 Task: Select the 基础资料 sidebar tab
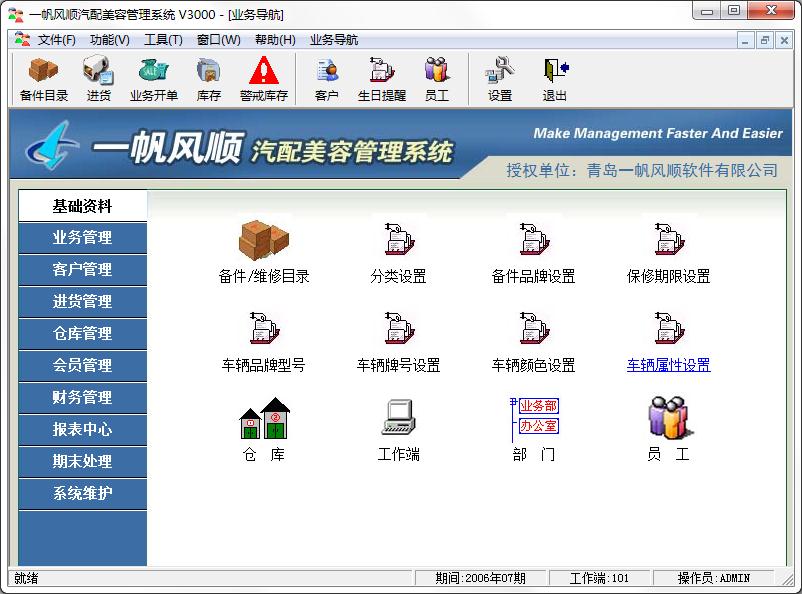tap(82, 206)
